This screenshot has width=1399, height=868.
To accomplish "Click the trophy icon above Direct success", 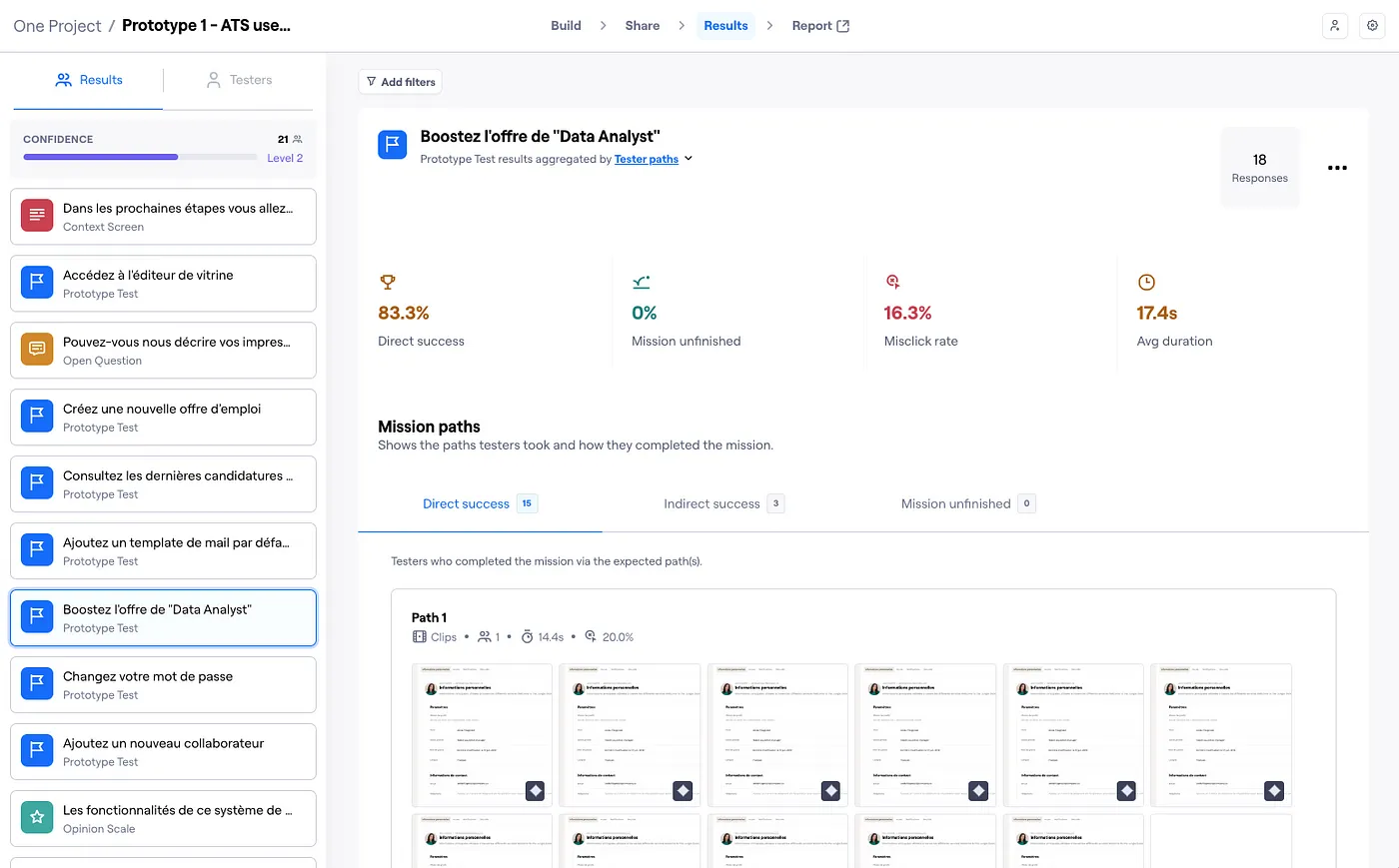I will [x=388, y=283].
